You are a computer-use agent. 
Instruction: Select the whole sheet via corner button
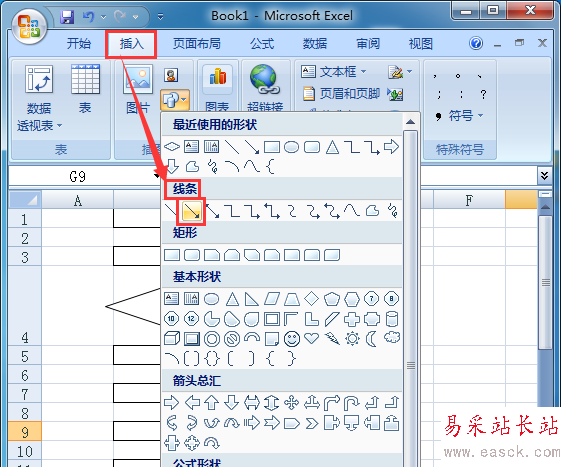pyautogui.click(x=25, y=199)
